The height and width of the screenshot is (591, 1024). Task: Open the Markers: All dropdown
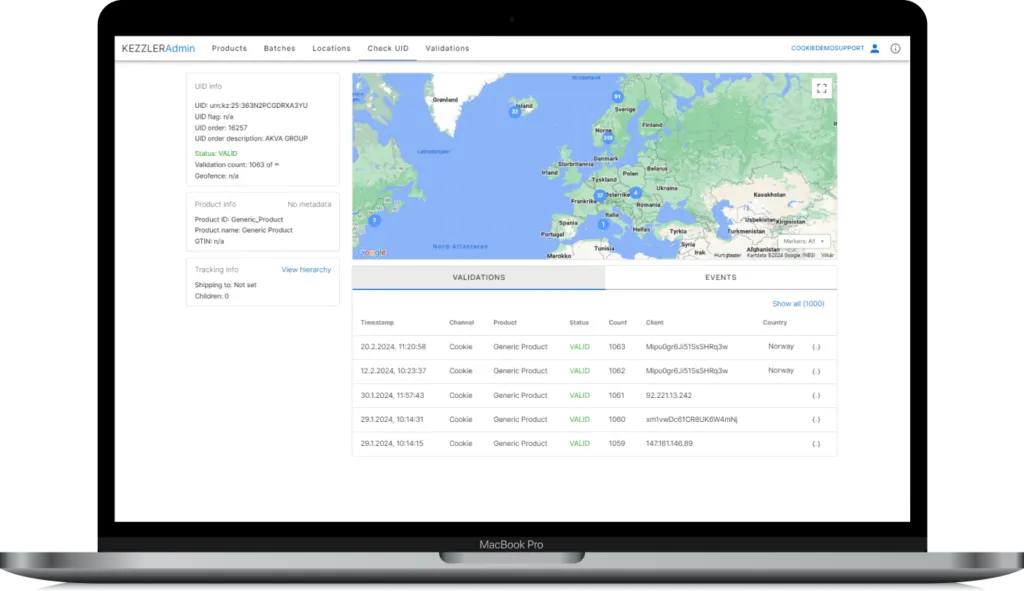[804, 241]
